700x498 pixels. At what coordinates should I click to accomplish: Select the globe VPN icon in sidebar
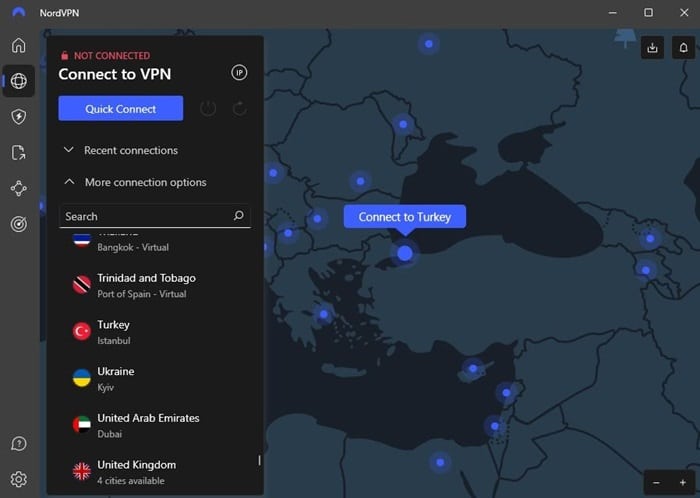pyautogui.click(x=18, y=81)
